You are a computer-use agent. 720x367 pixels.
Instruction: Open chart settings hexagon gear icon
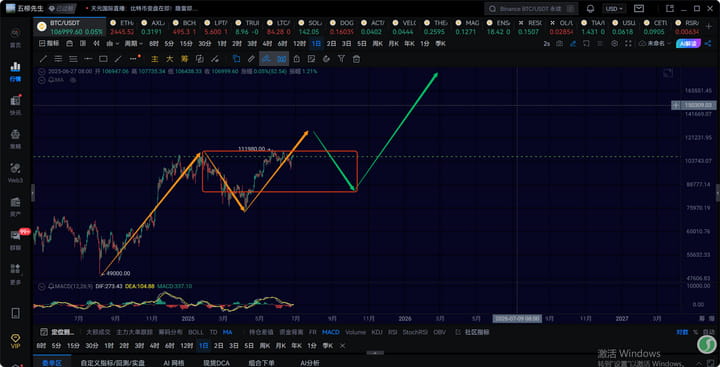[614, 44]
